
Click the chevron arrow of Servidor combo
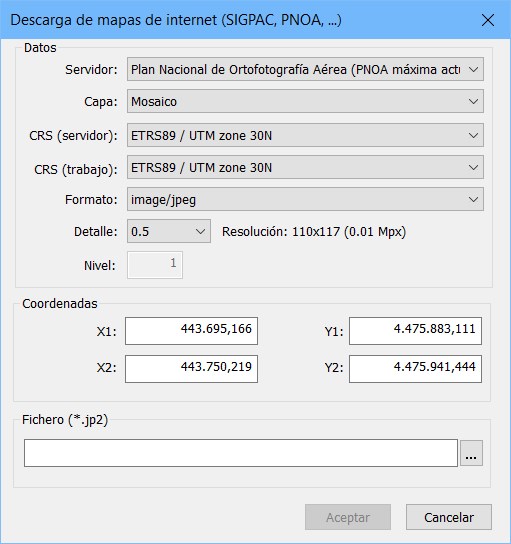(x=474, y=69)
